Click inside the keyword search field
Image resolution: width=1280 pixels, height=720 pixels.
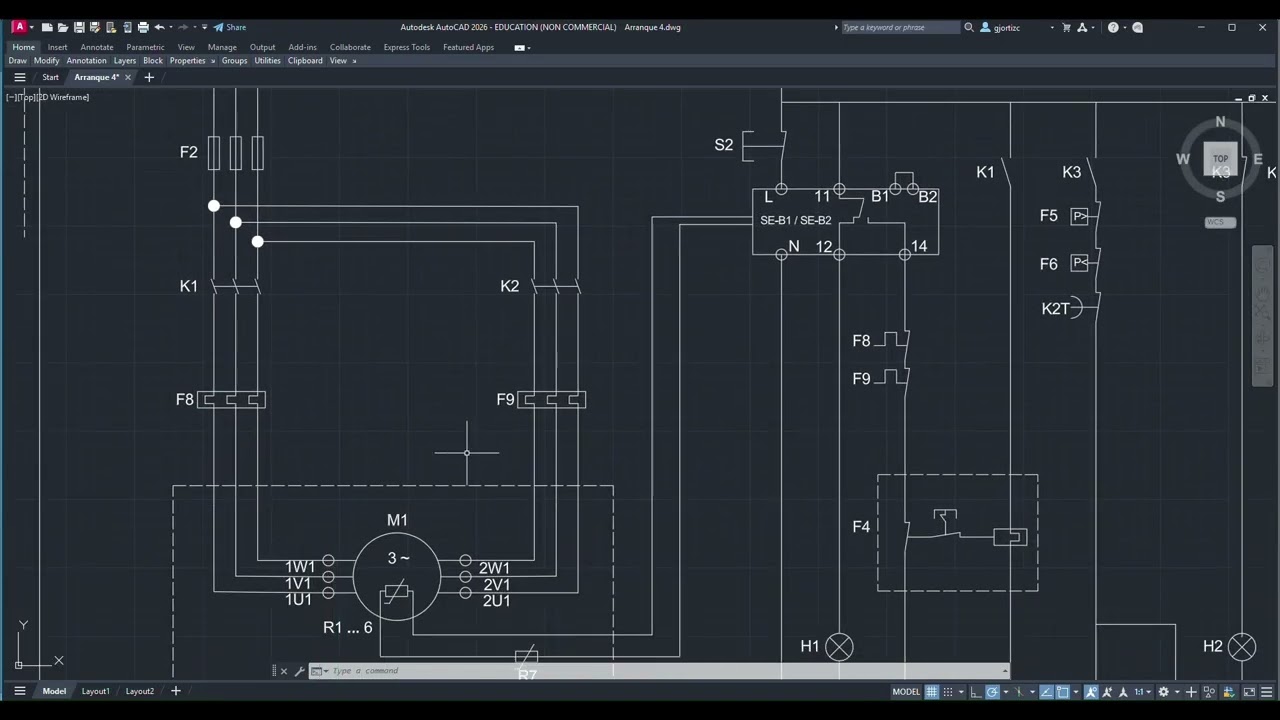(900, 27)
